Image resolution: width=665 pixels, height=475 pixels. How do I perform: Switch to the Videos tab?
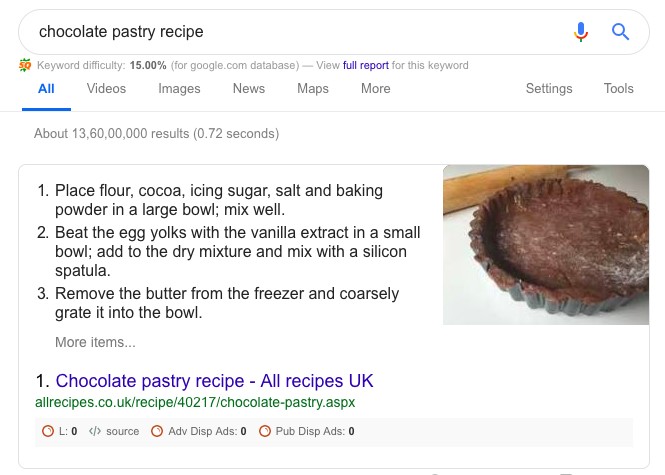[106, 89]
